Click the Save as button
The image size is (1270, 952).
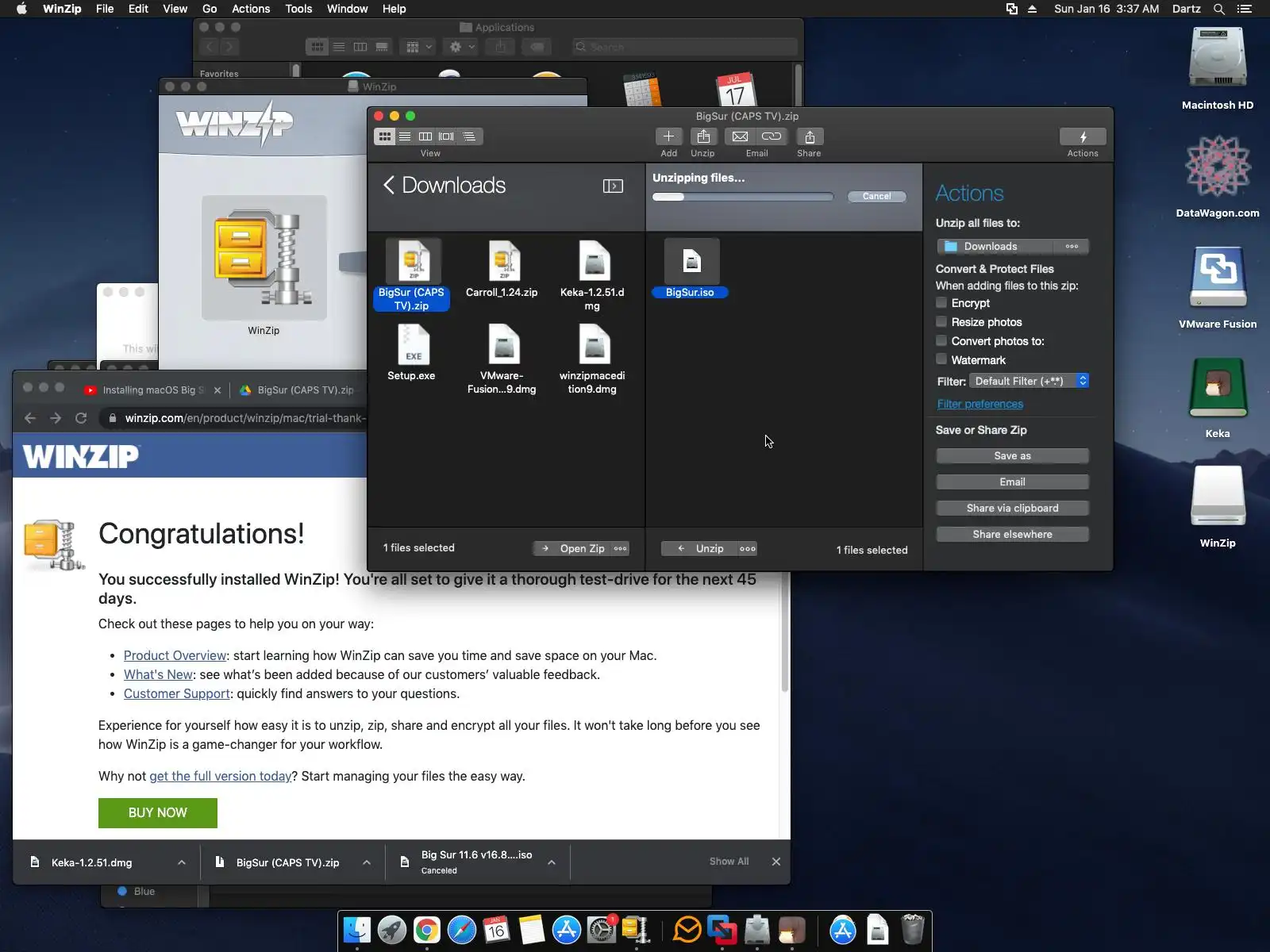(x=1013, y=456)
